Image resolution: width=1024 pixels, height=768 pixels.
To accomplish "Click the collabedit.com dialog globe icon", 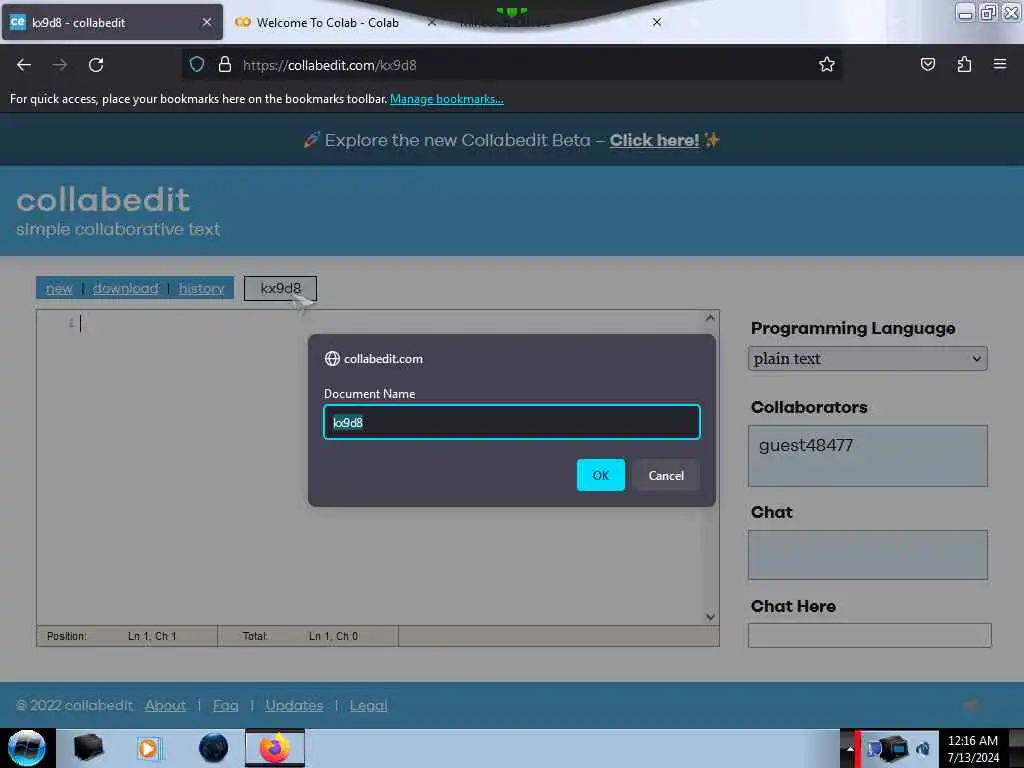I will (332, 359).
